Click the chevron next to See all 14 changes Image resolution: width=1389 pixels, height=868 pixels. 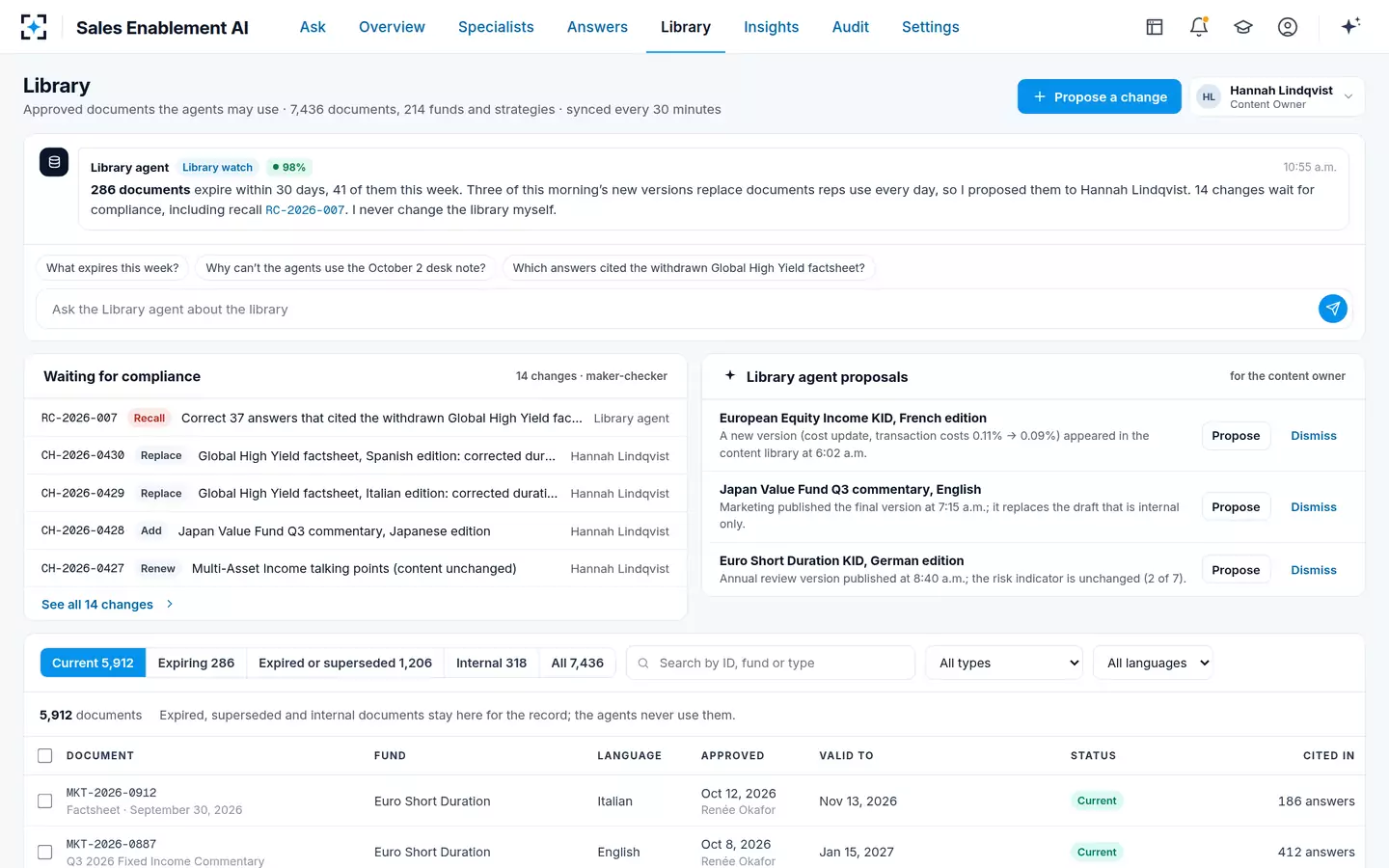click(x=170, y=604)
